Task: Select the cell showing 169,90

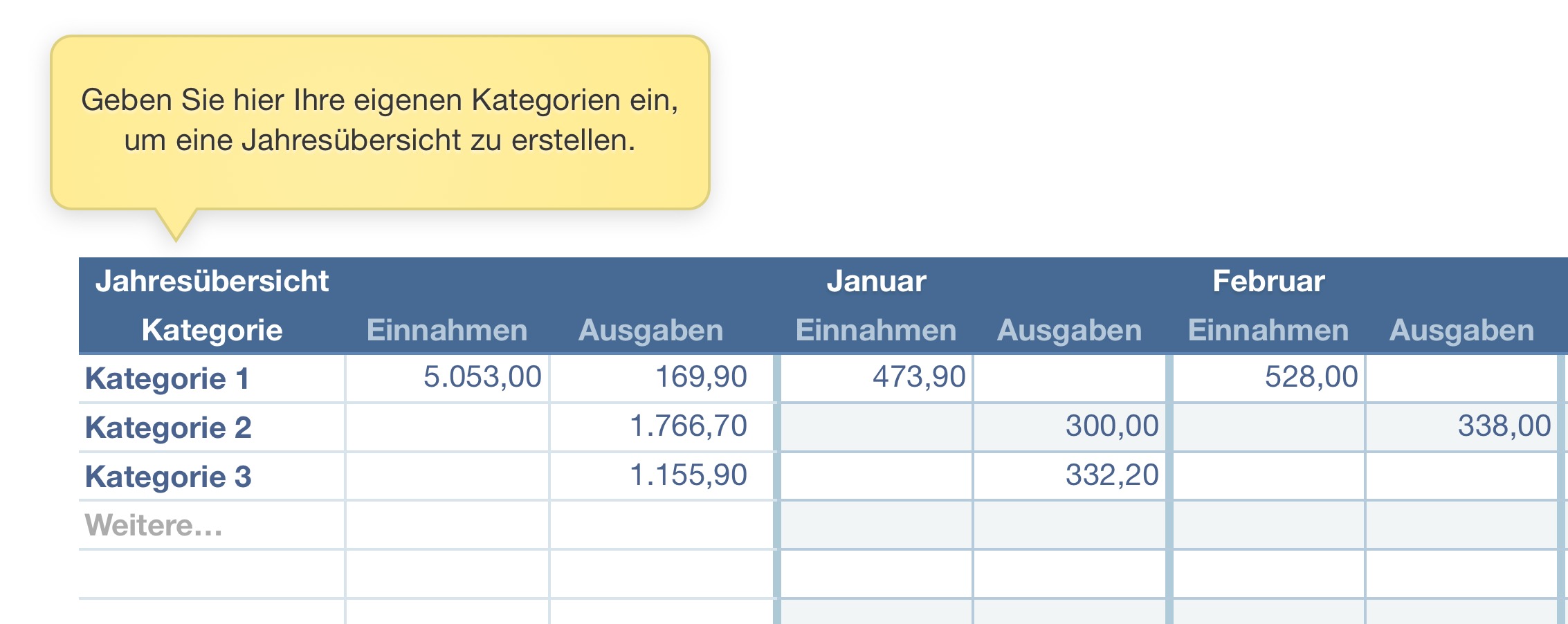Action: (x=701, y=377)
